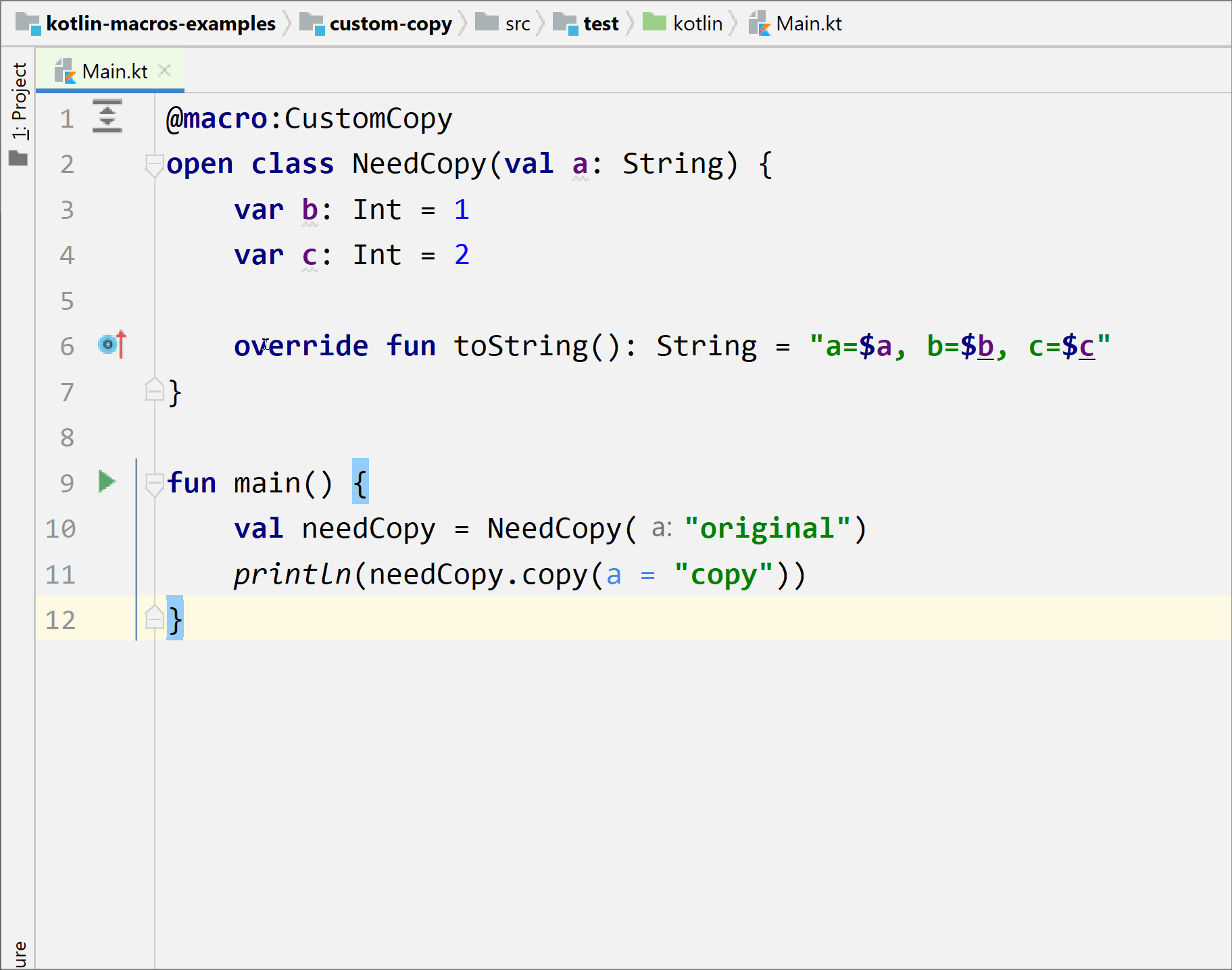The width and height of the screenshot is (1232, 970).
Task: Open the kotlin breadcrumb
Action: click(698, 24)
